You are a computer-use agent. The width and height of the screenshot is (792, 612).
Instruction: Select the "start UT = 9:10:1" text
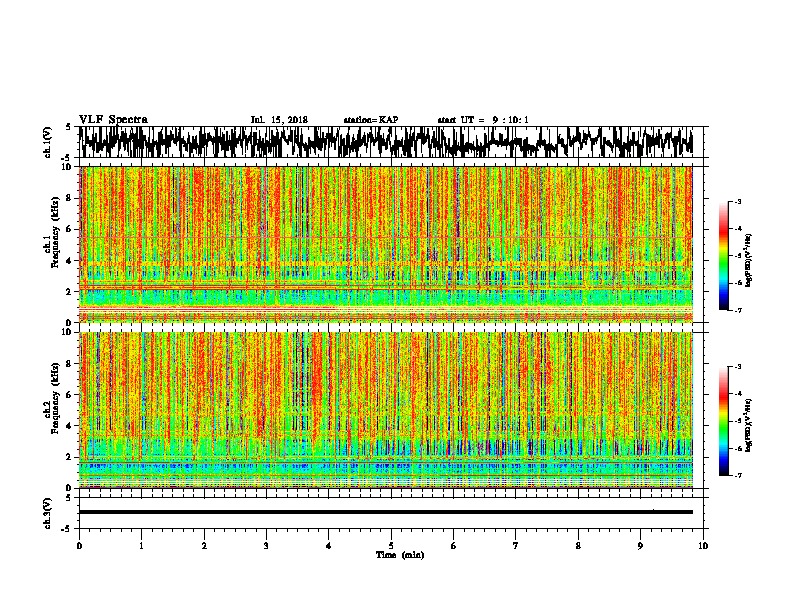tap(483, 120)
